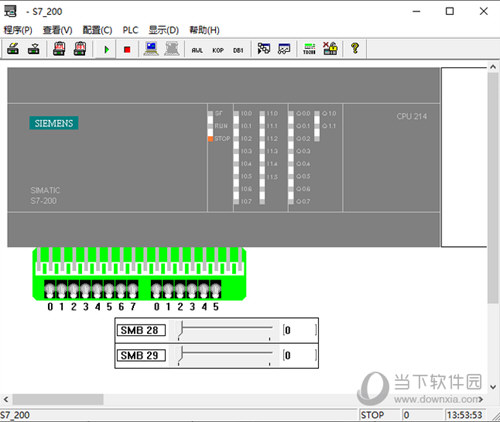500x422 pixels.
Task: Click the second program-module toolbar icon
Action: click(34, 49)
